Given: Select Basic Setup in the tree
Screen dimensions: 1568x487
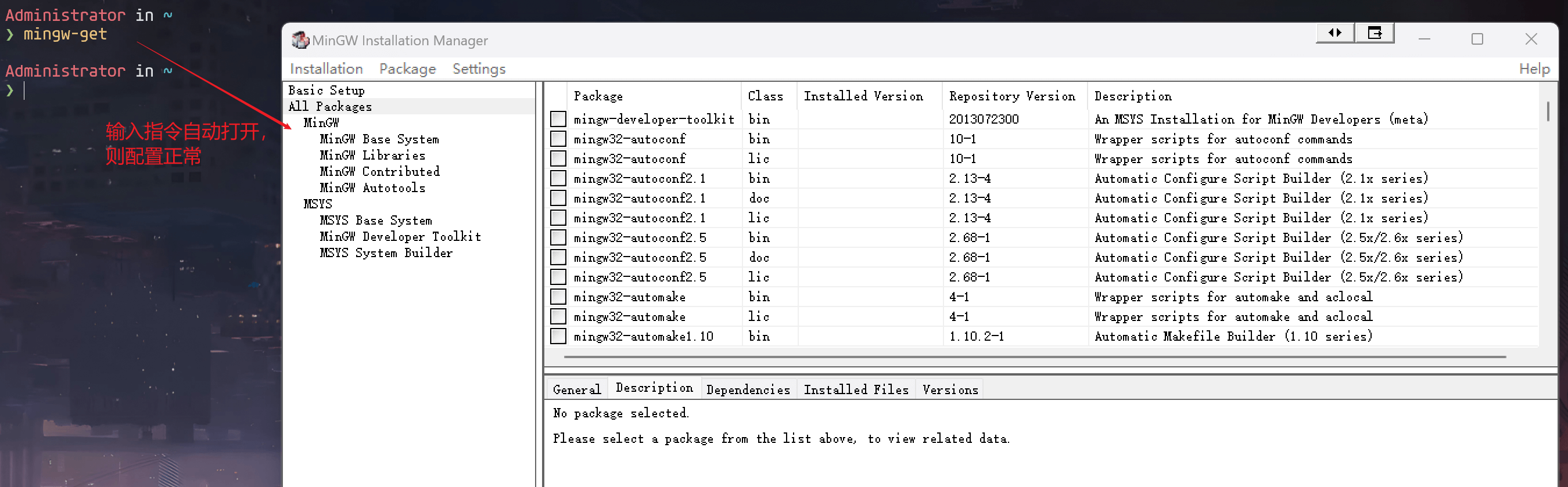Looking at the screenshot, I should pyautogui.click(x=326, y=91).
